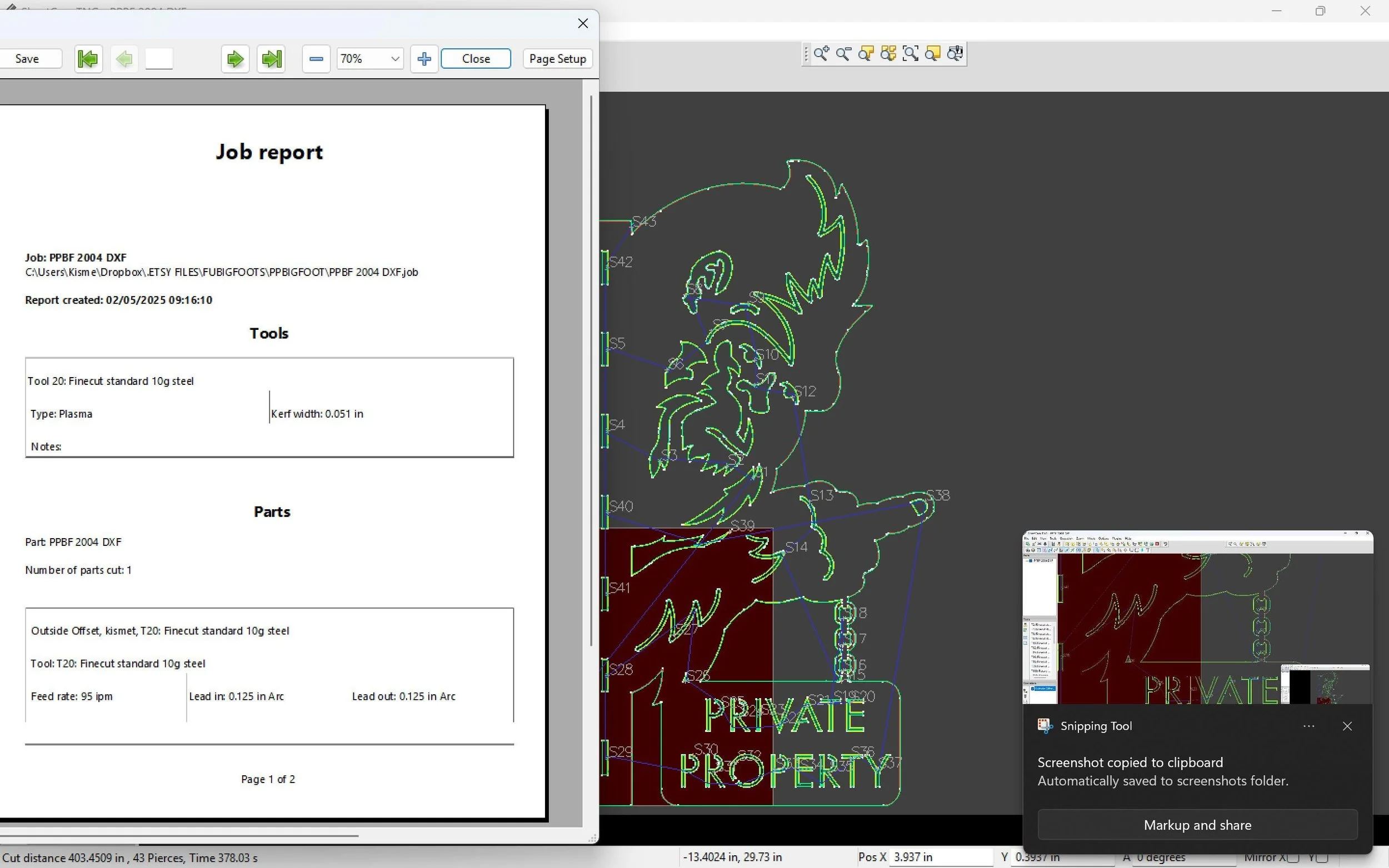Go to next report page
1389x868 pixels.
pos(235,58)
